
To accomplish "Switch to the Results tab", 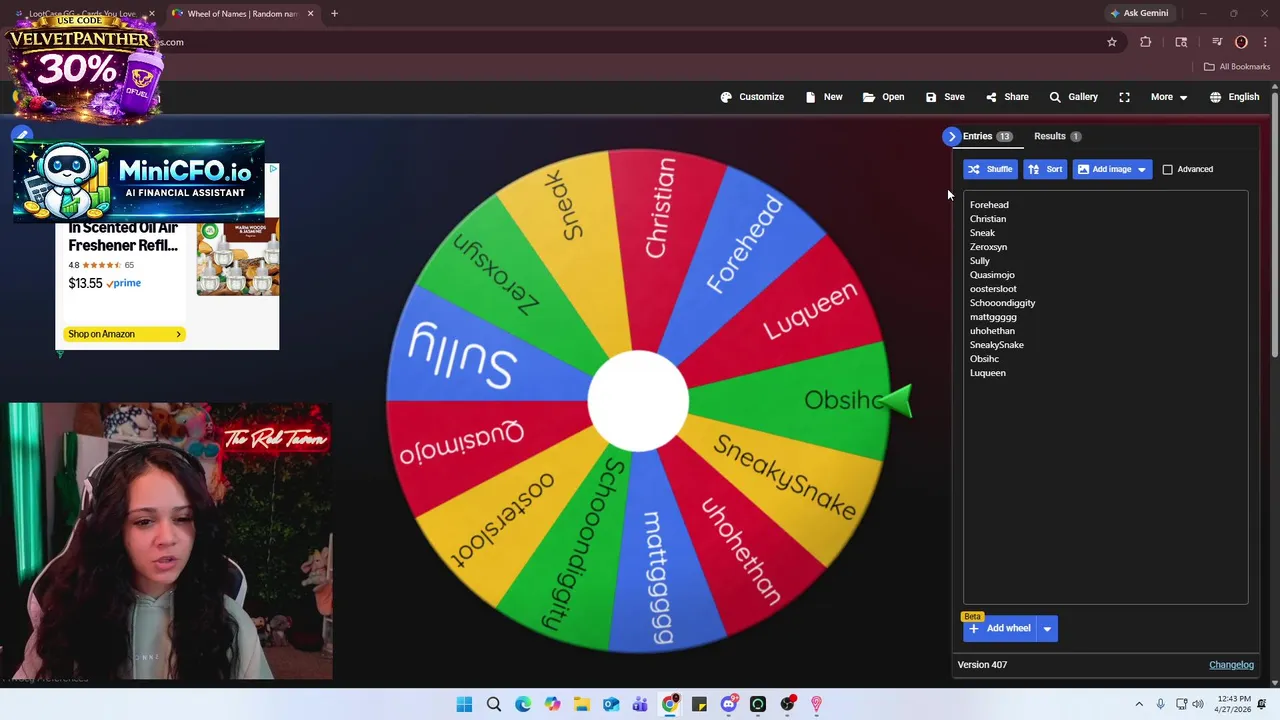I will (x=1057, y=136).
